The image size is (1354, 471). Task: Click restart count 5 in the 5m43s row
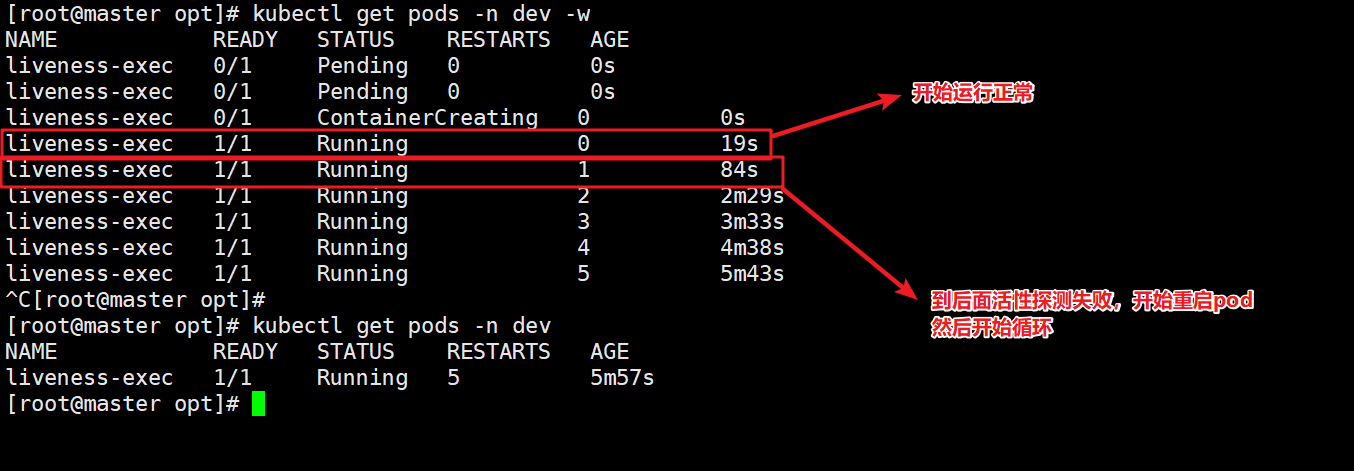583,274
